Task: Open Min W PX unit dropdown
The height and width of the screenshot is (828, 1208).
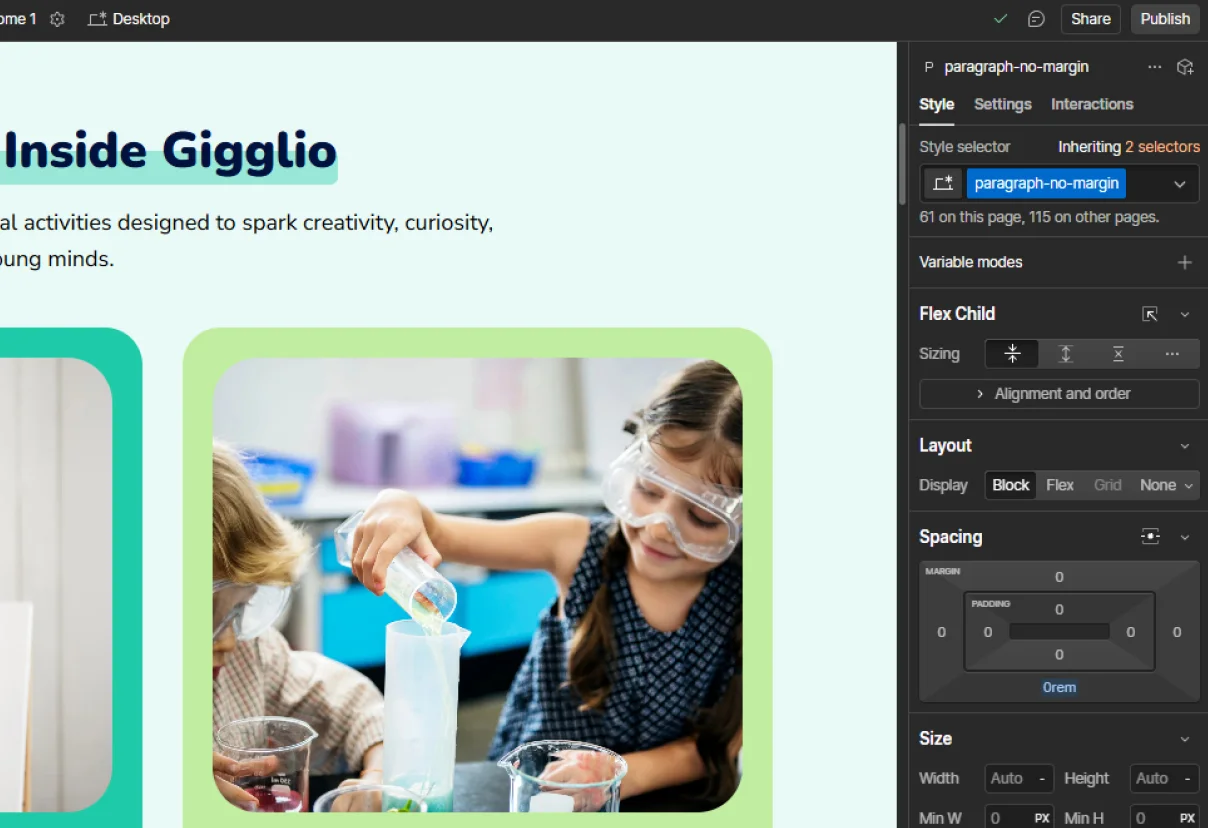Action: [x=1042, y=818]
